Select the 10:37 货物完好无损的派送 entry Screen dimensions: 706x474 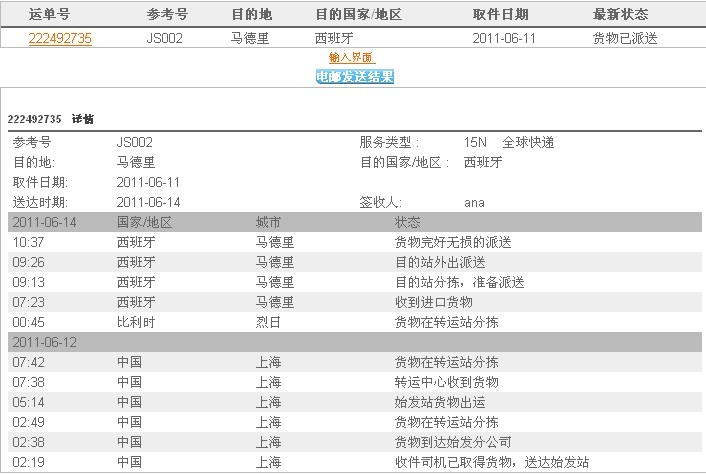pyautogui.click(x=452, y=242)
